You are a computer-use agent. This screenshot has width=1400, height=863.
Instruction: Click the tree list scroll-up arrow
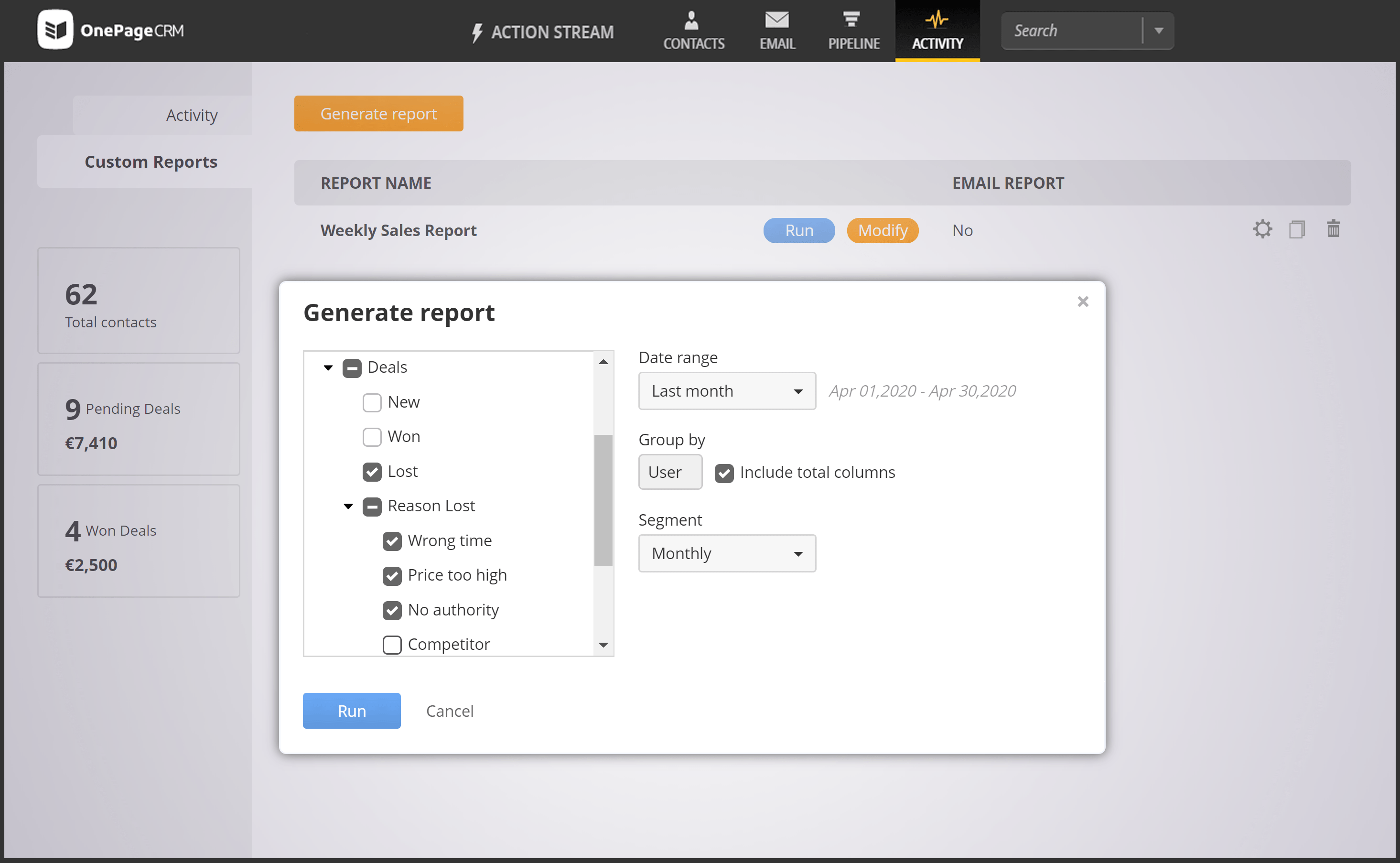point(603,362)
